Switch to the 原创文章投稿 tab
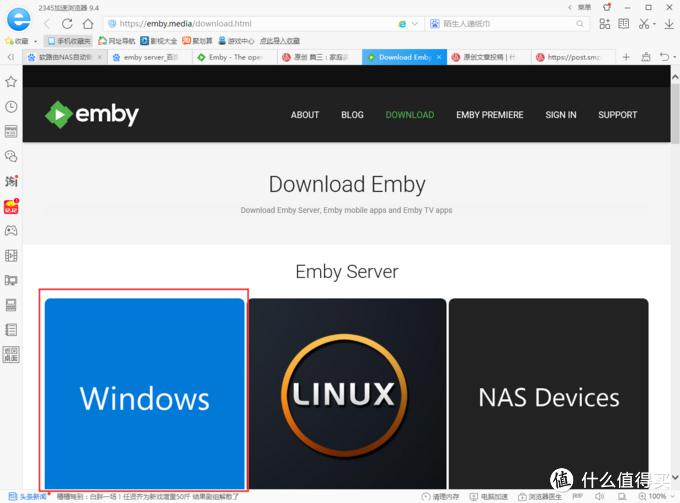The image size is (680, 503). pos(489,57)
